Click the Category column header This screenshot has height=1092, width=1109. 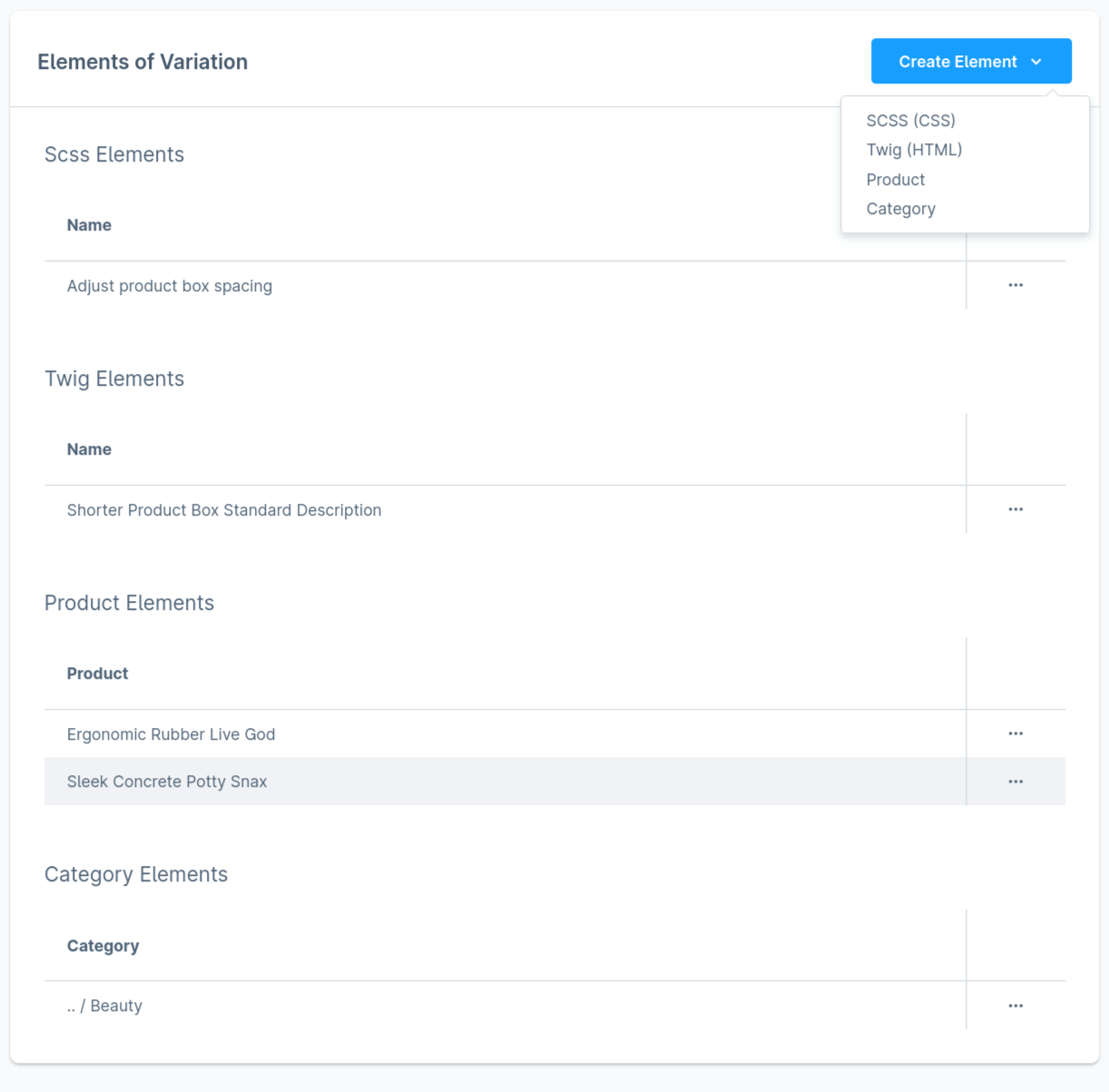click(x=103, y=946)
